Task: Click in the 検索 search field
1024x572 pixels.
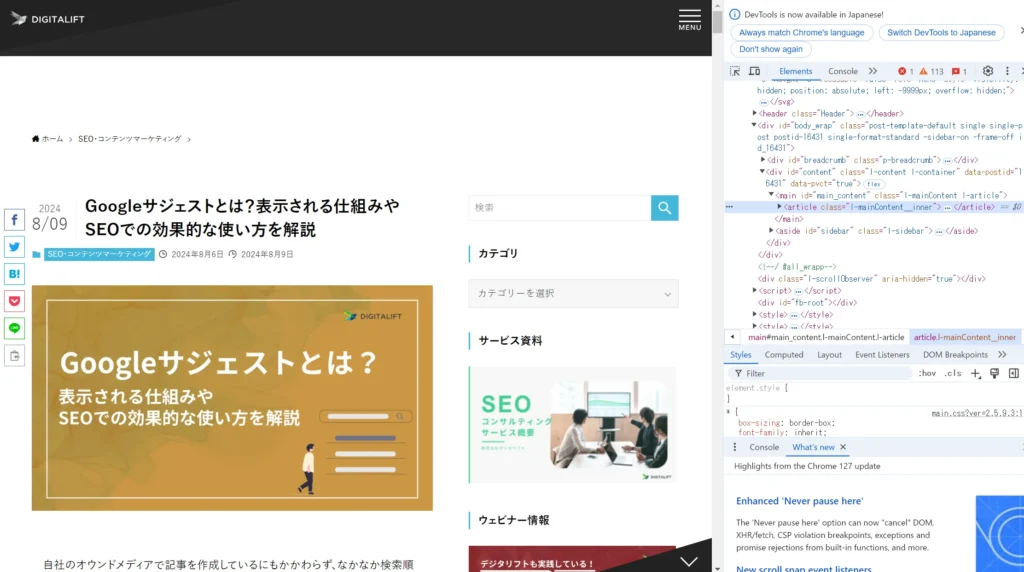Action: pos(560,208)
